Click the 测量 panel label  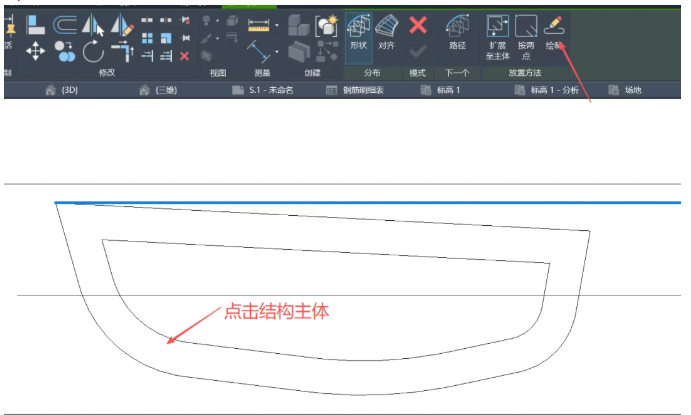[262, 73]
